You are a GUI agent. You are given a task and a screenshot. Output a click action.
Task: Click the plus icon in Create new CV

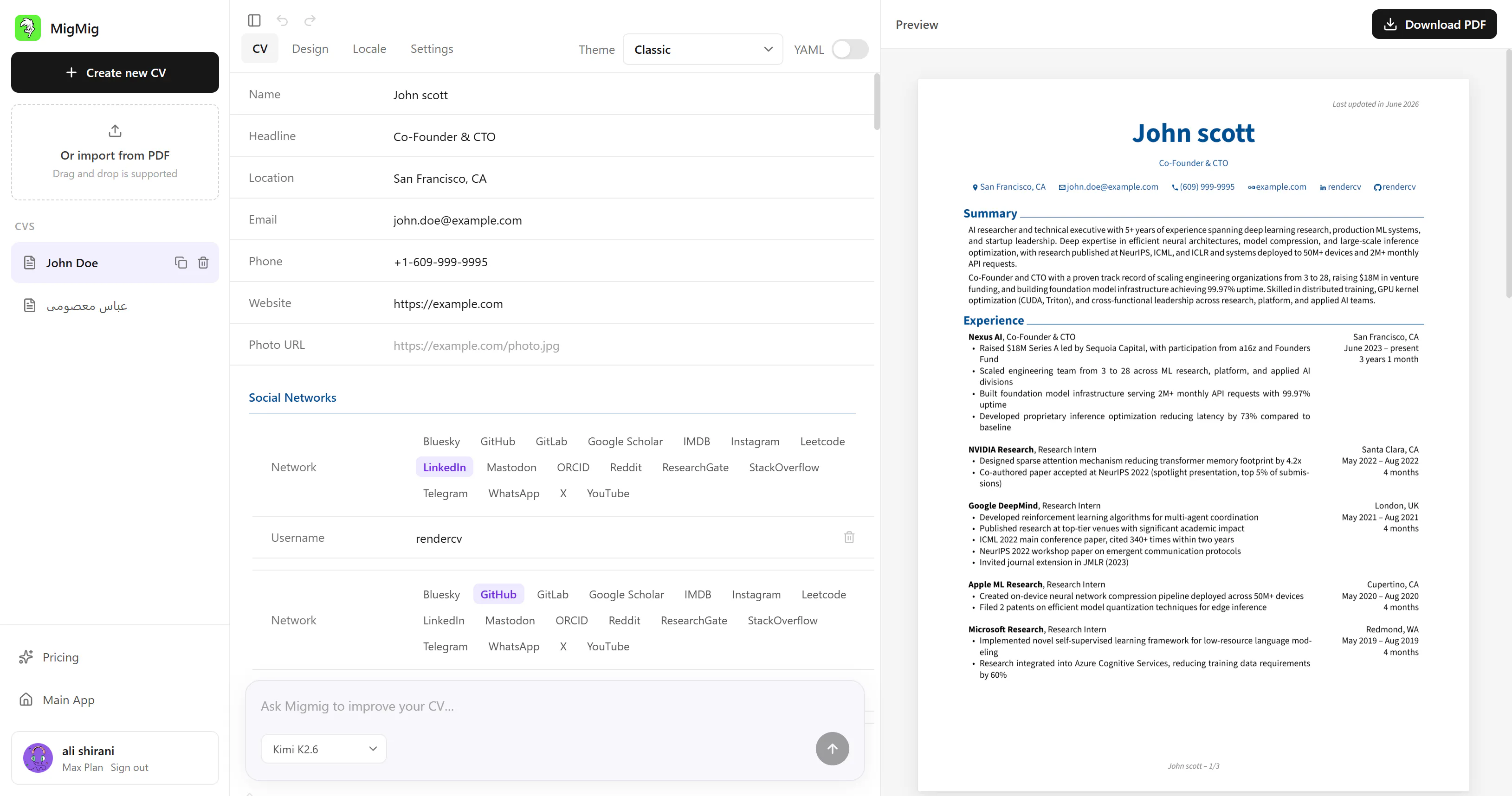tap(71, 72)
